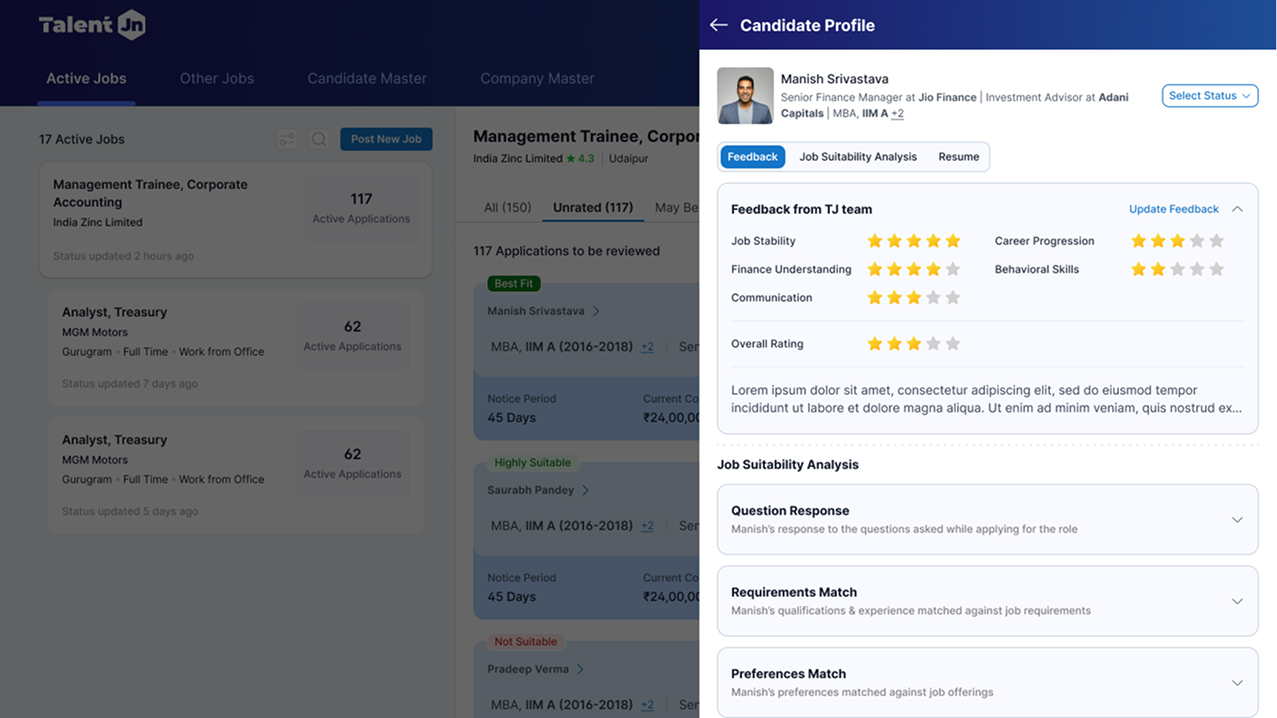Image resolution: width=1277 pixels, height=718 pixels.
Task: Set Overall Rating to fourth star
Action: [933, 344]
